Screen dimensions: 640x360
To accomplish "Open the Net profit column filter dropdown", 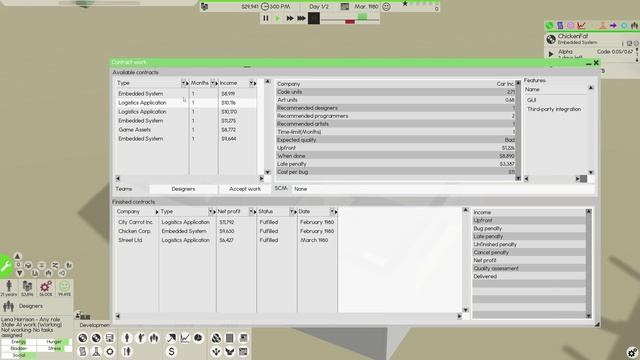I will [x=251, y=212].
